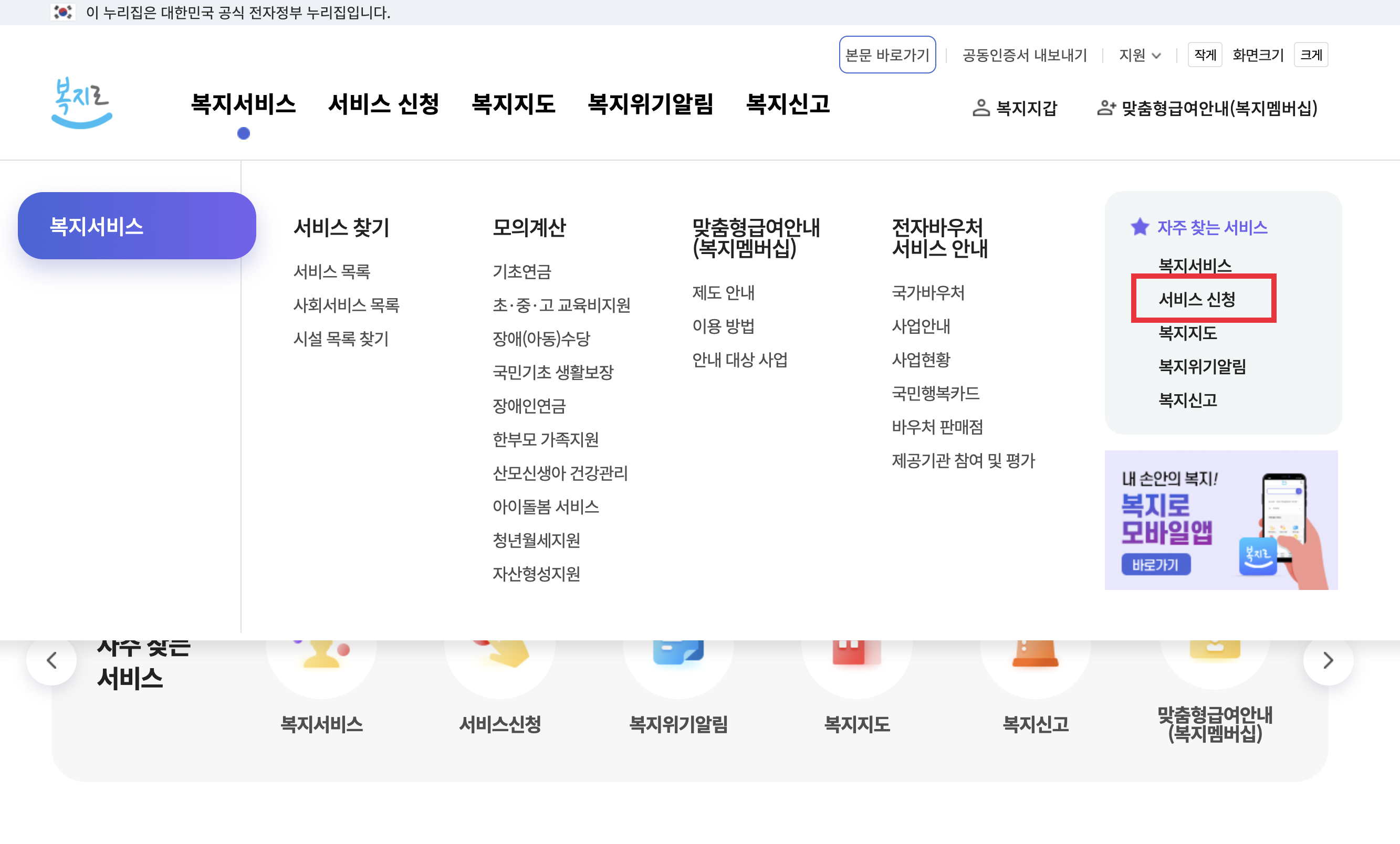
Task: Open 복지위기알림 main menu
Action: 650,104
